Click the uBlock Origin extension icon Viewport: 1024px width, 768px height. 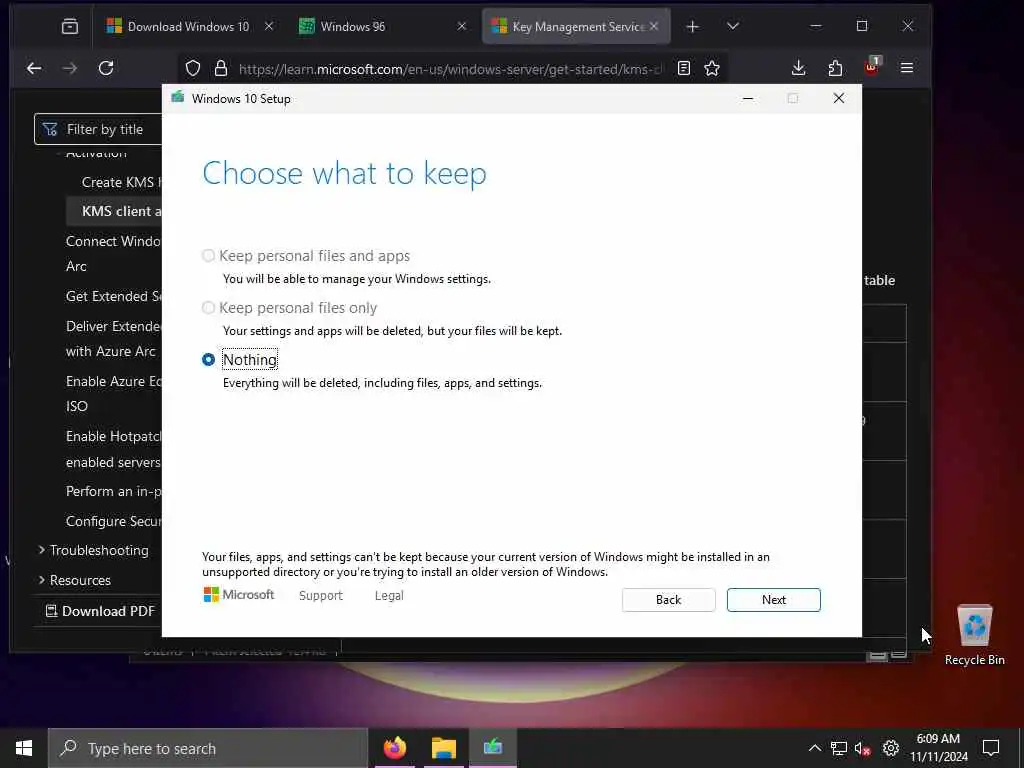click(872, 66)
